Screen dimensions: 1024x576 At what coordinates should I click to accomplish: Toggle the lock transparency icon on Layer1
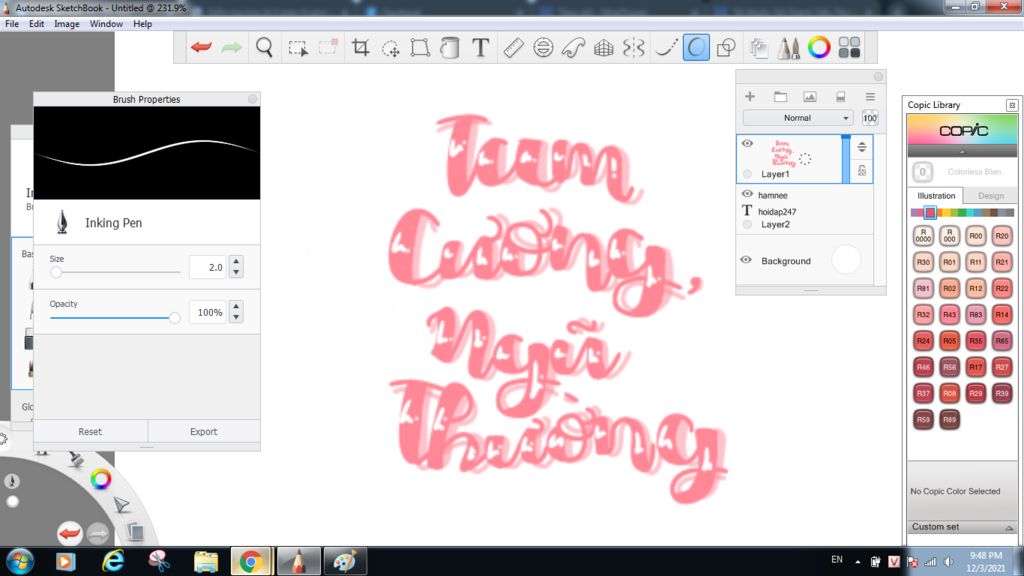[x=862, y=171]
